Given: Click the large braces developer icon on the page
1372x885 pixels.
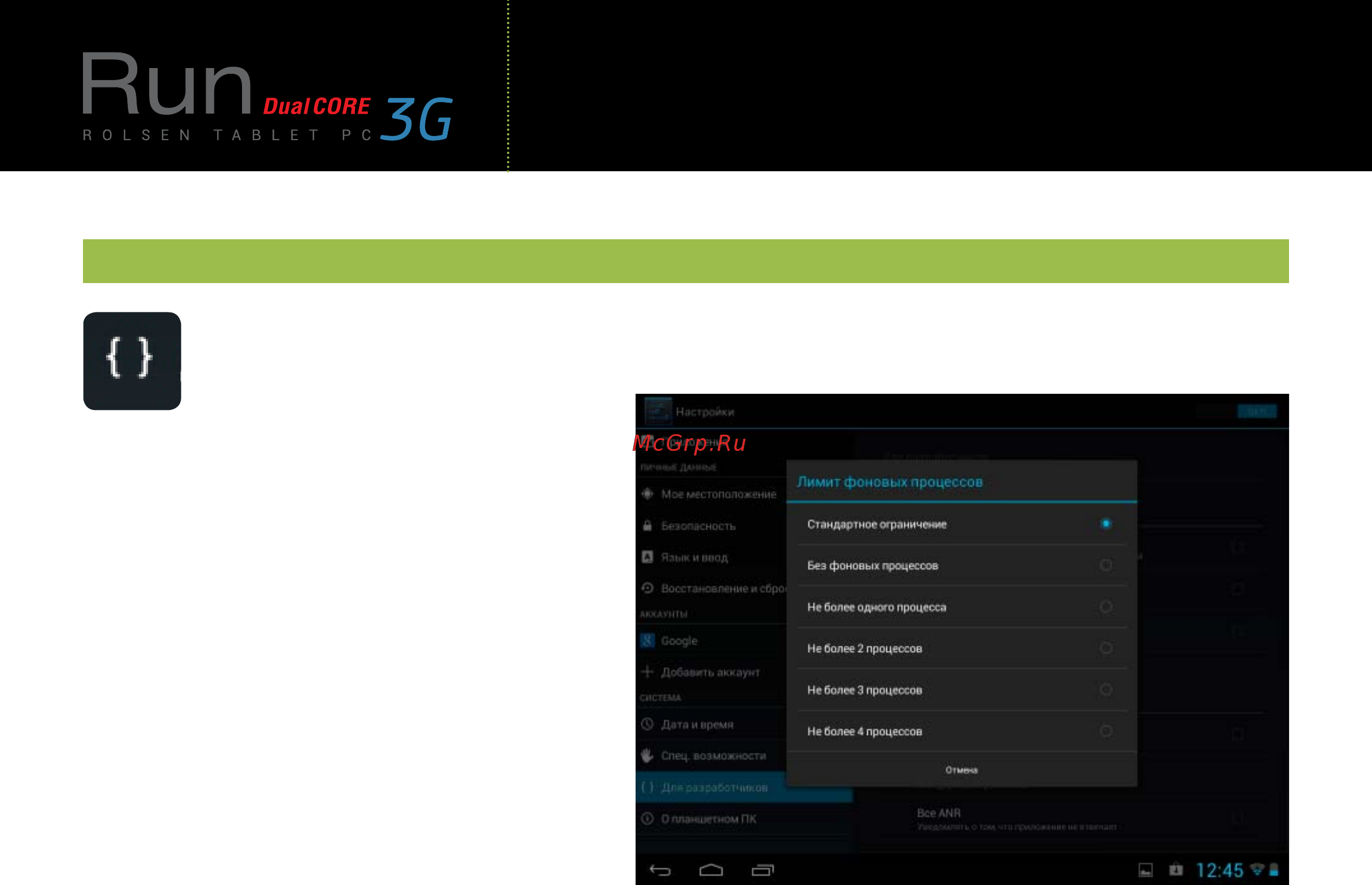Looking at the screenshot, I should (132, 361).
